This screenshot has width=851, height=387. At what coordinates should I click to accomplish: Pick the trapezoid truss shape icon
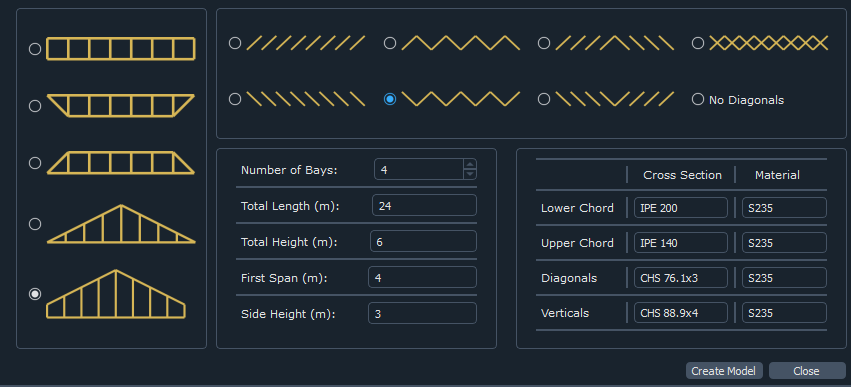(x=120, y=163)
